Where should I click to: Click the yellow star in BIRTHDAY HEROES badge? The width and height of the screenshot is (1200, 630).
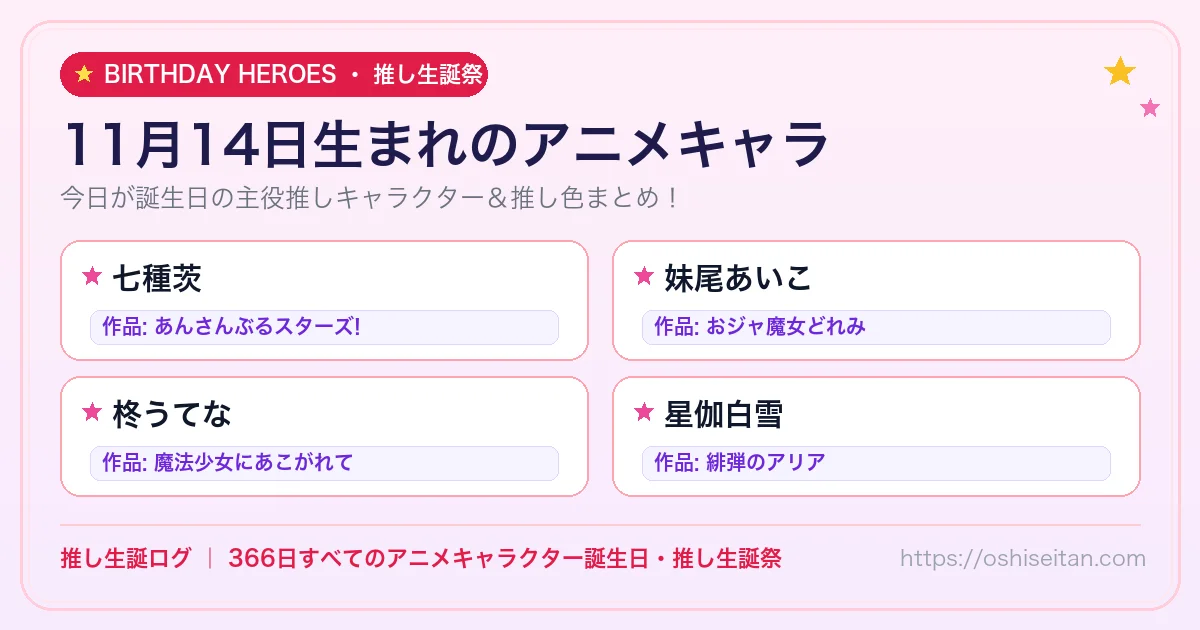tap(84, 74)
